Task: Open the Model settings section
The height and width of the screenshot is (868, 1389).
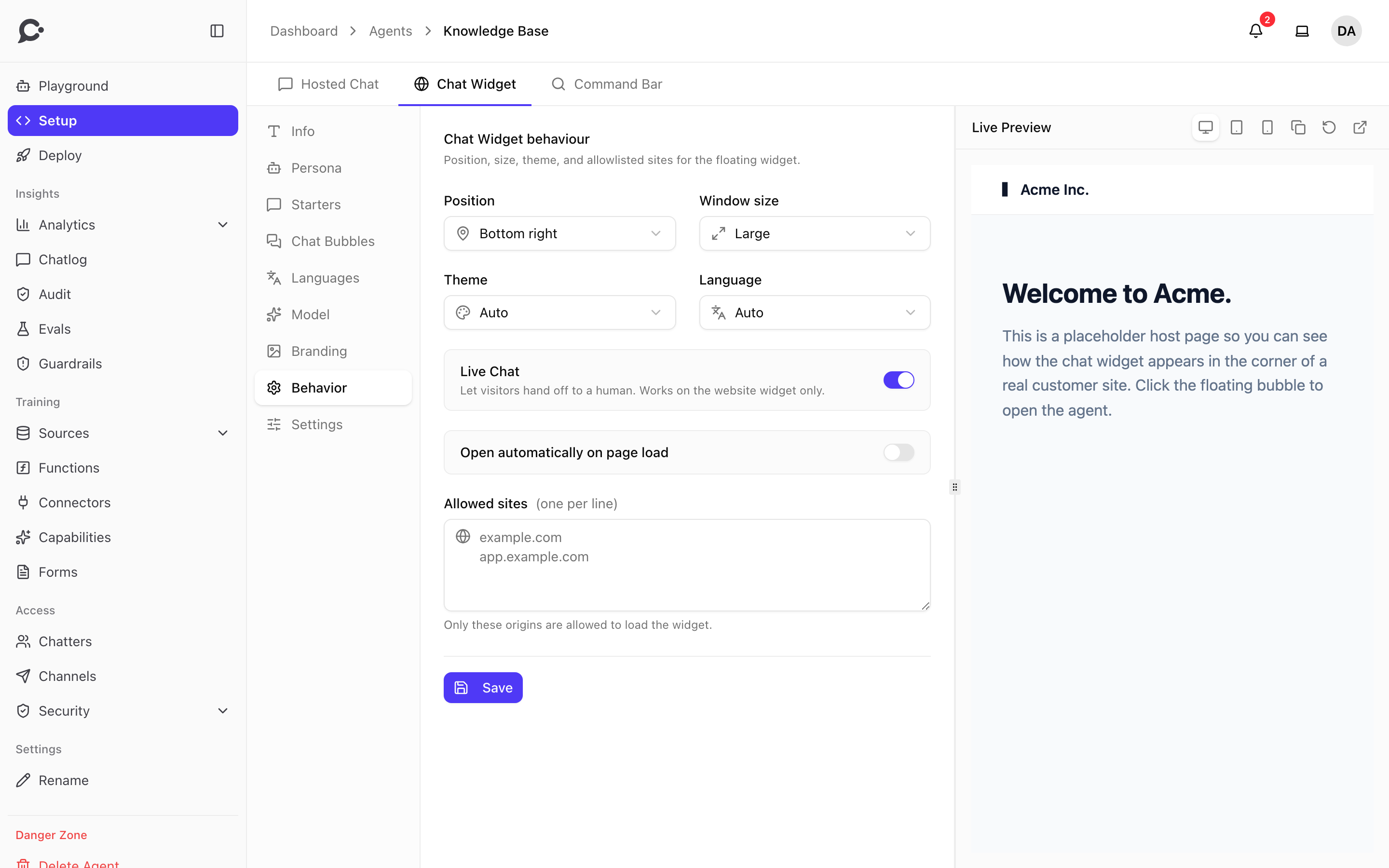Action: 333,314
